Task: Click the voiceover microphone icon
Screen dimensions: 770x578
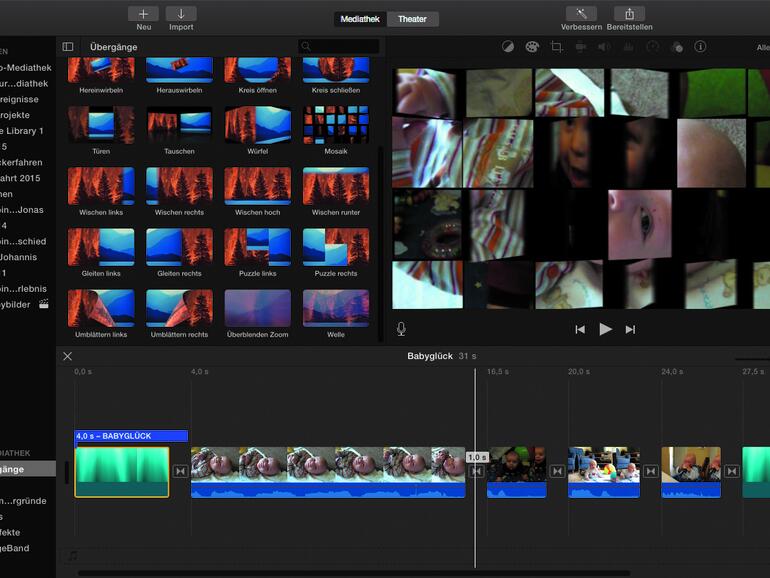Action: click(x=401, y=329)
